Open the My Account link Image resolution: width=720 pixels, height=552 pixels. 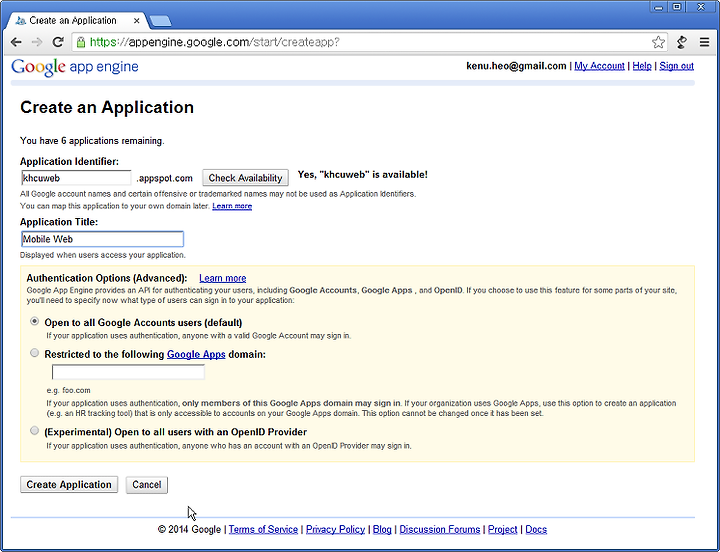click(599, 66)
